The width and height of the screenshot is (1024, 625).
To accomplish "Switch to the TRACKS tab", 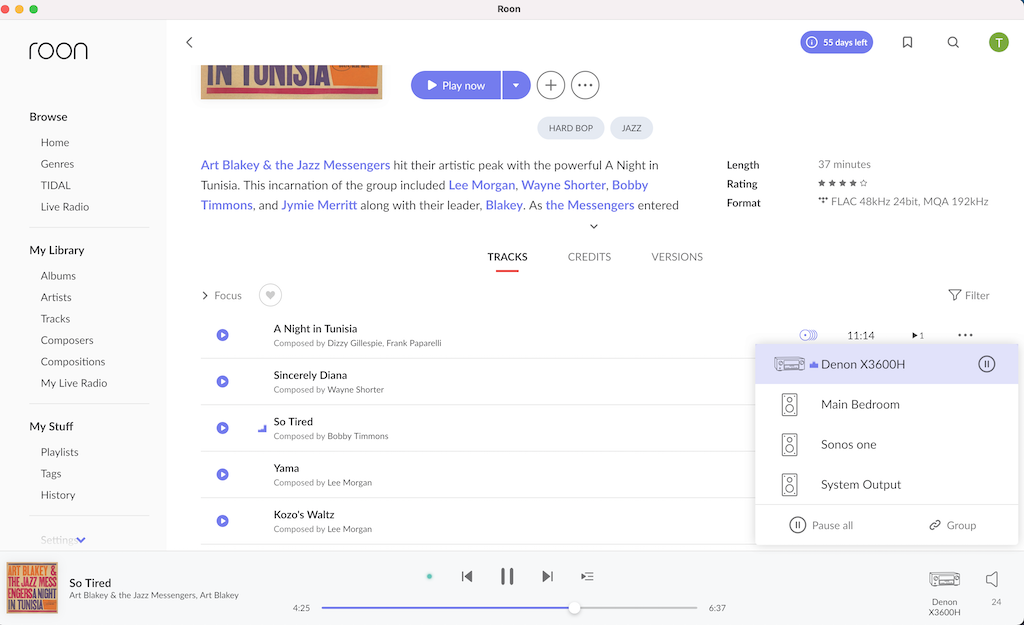I will (x=507, y=257).
